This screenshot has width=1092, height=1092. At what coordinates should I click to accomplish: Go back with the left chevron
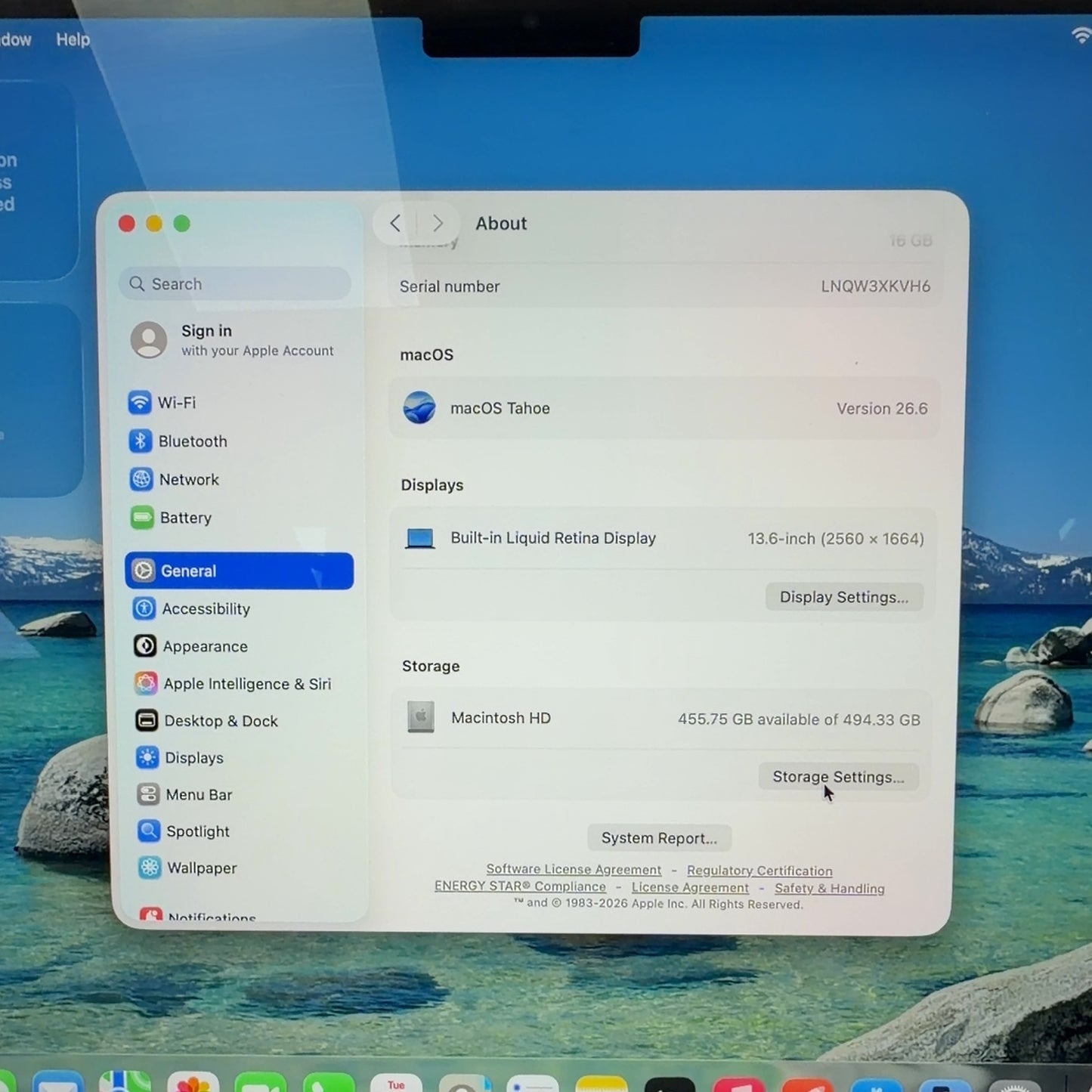pyautogui.click(x=395, y=223)
